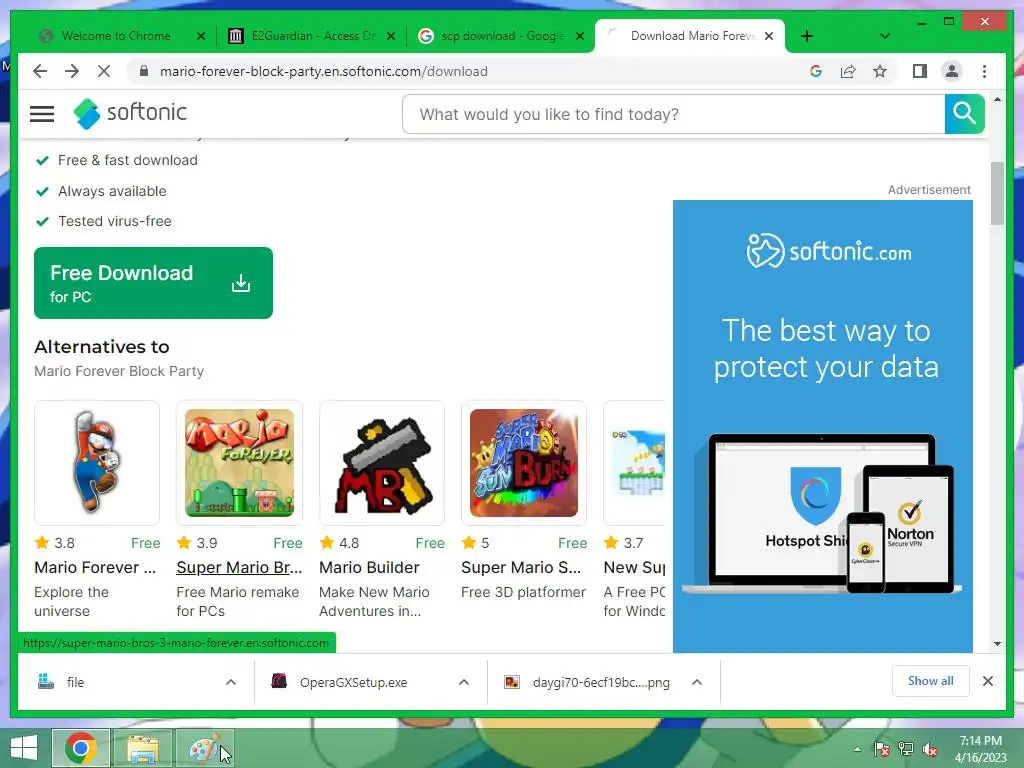This screenshot has width=1024, height=768.
Task: View site information lock icon
Action: pos(144,71)
